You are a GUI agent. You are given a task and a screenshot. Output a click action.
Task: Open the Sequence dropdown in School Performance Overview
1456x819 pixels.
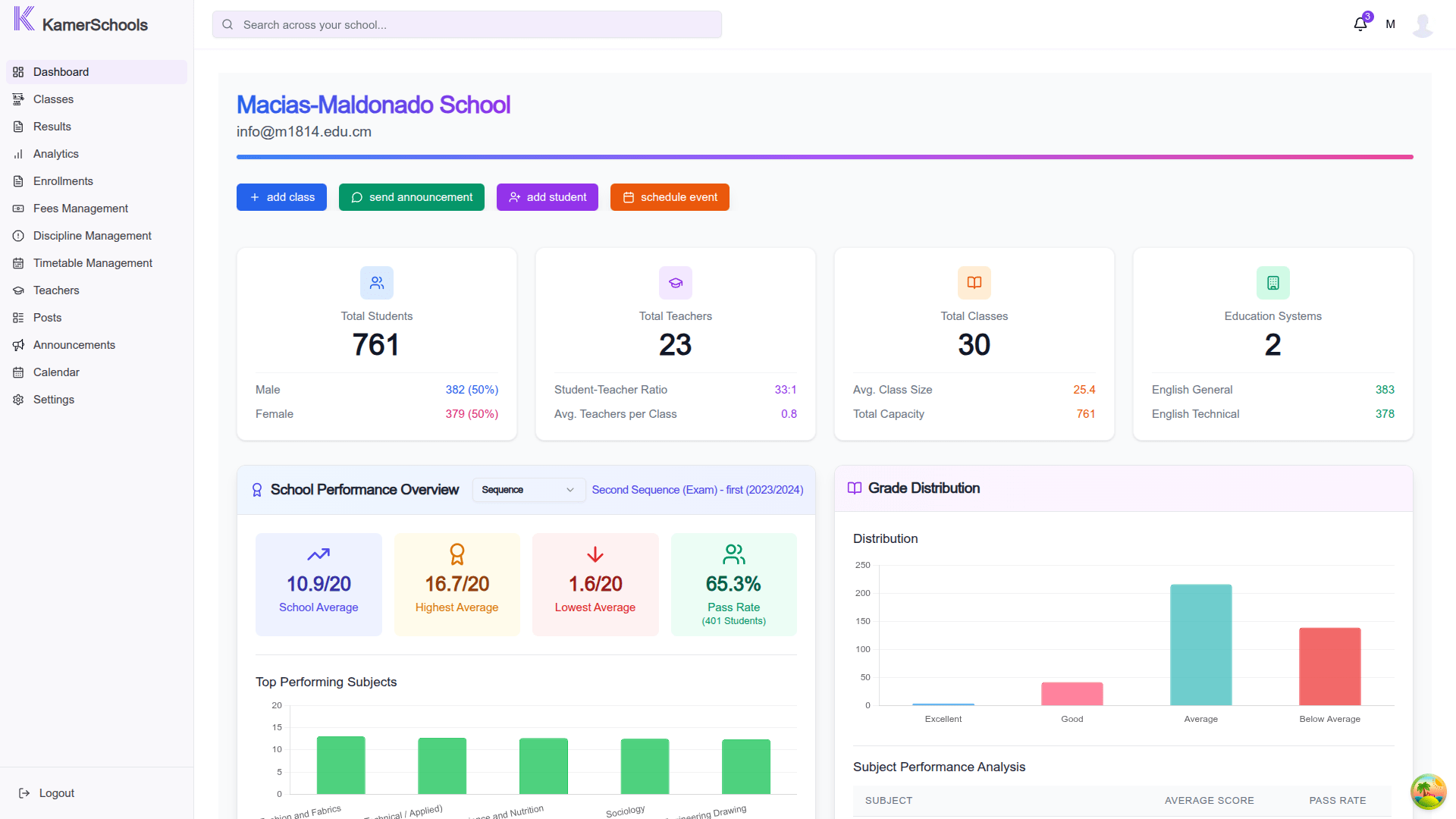pos(528,490)
